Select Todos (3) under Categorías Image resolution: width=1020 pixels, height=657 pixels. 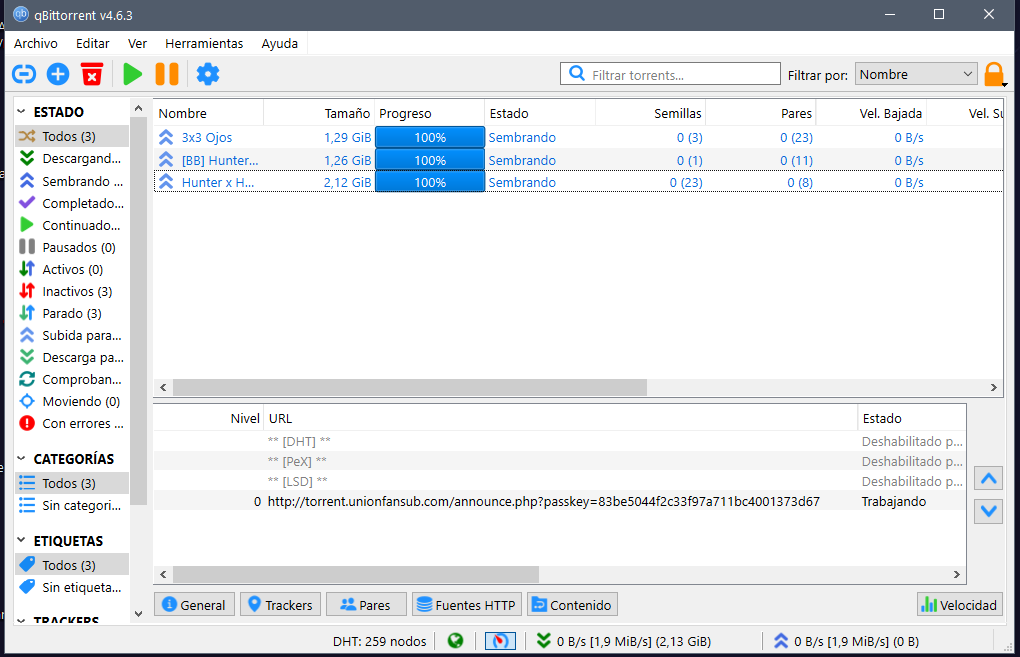[72, 483]
